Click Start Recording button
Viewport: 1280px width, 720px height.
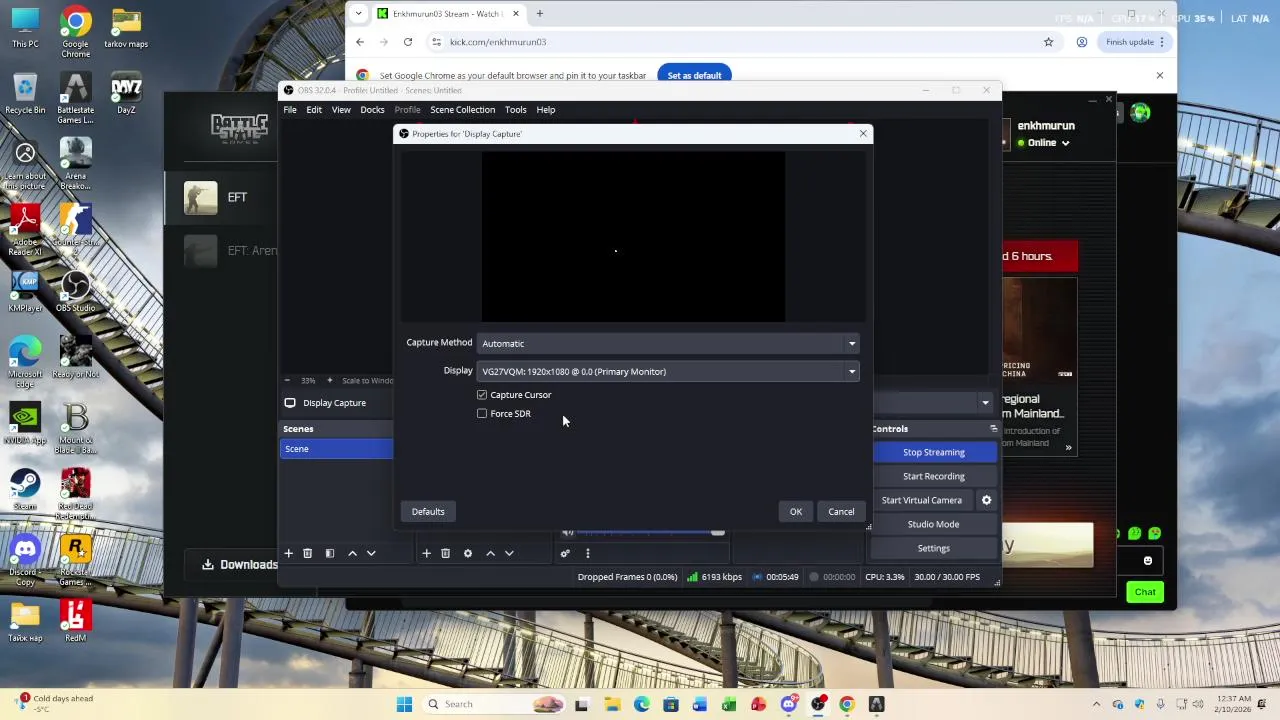(934, 476)
